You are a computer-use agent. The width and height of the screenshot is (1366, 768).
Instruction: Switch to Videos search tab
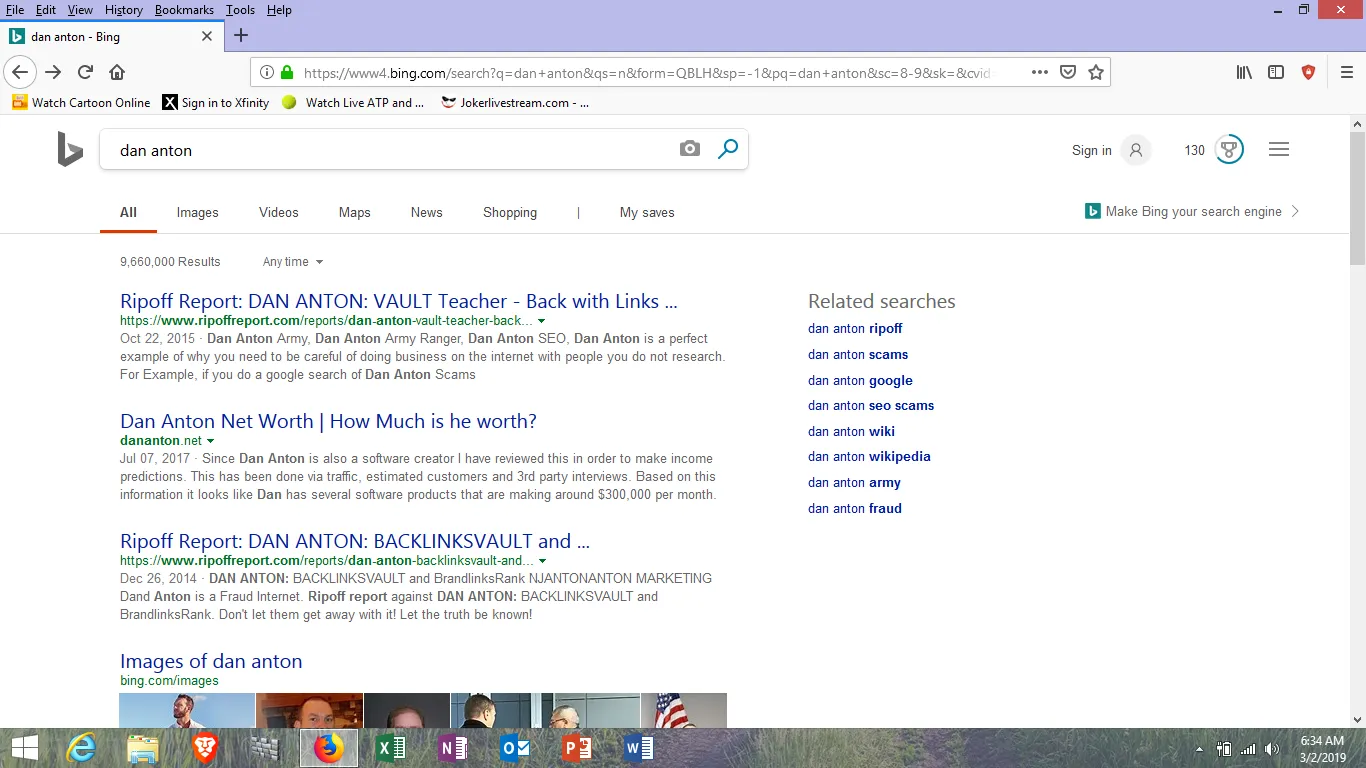[x=278, y=212]
